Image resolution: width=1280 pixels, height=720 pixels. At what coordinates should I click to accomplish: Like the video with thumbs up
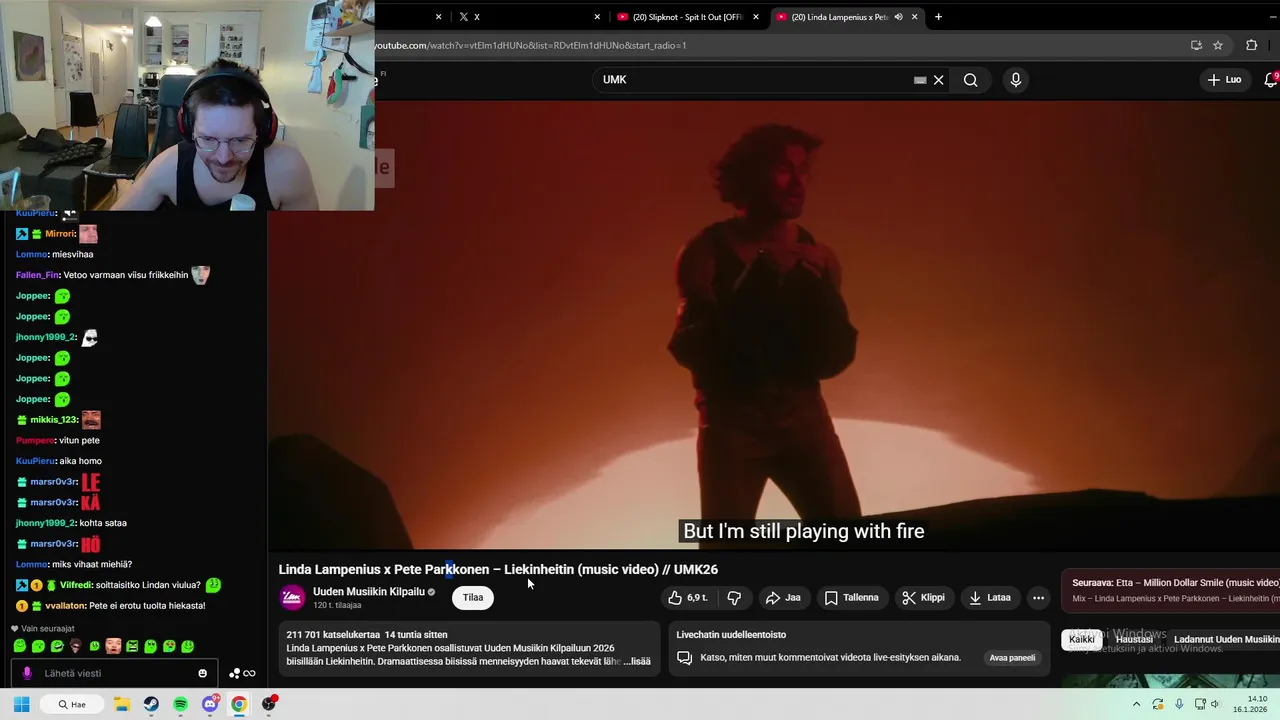pos(688,598)
